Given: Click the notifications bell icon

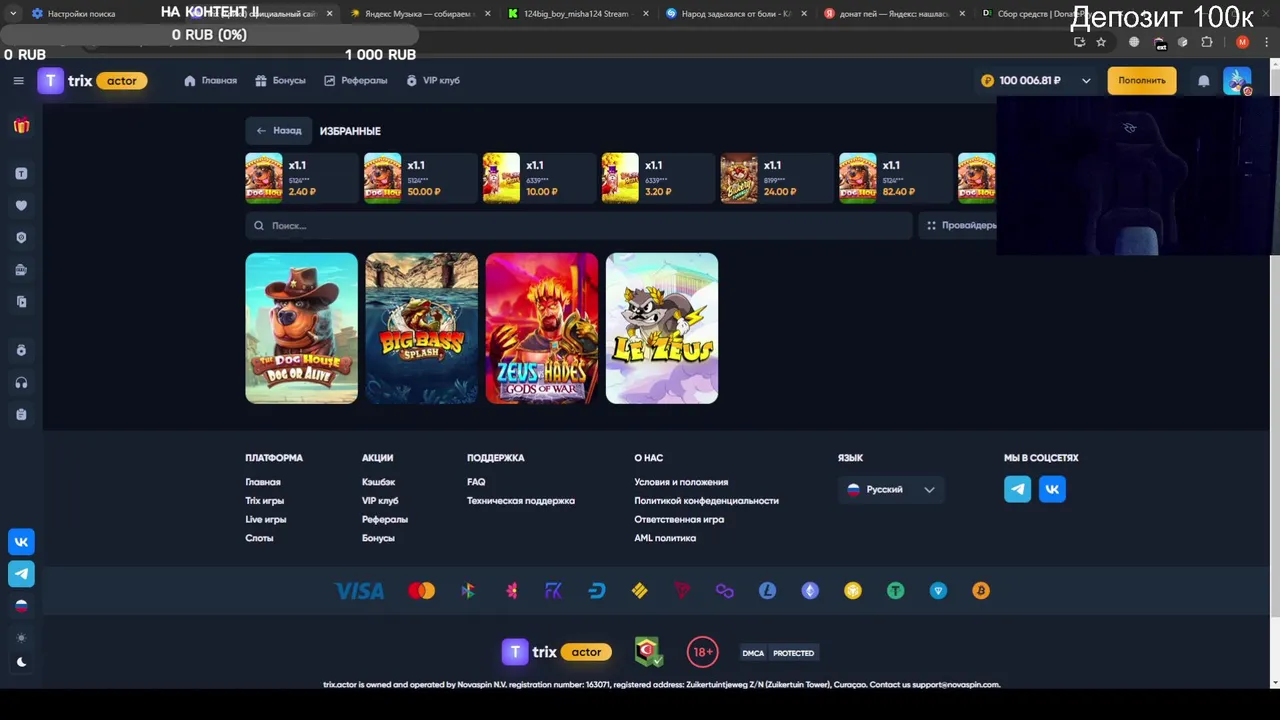Looking at the screenshot, I should point(1204,81).
